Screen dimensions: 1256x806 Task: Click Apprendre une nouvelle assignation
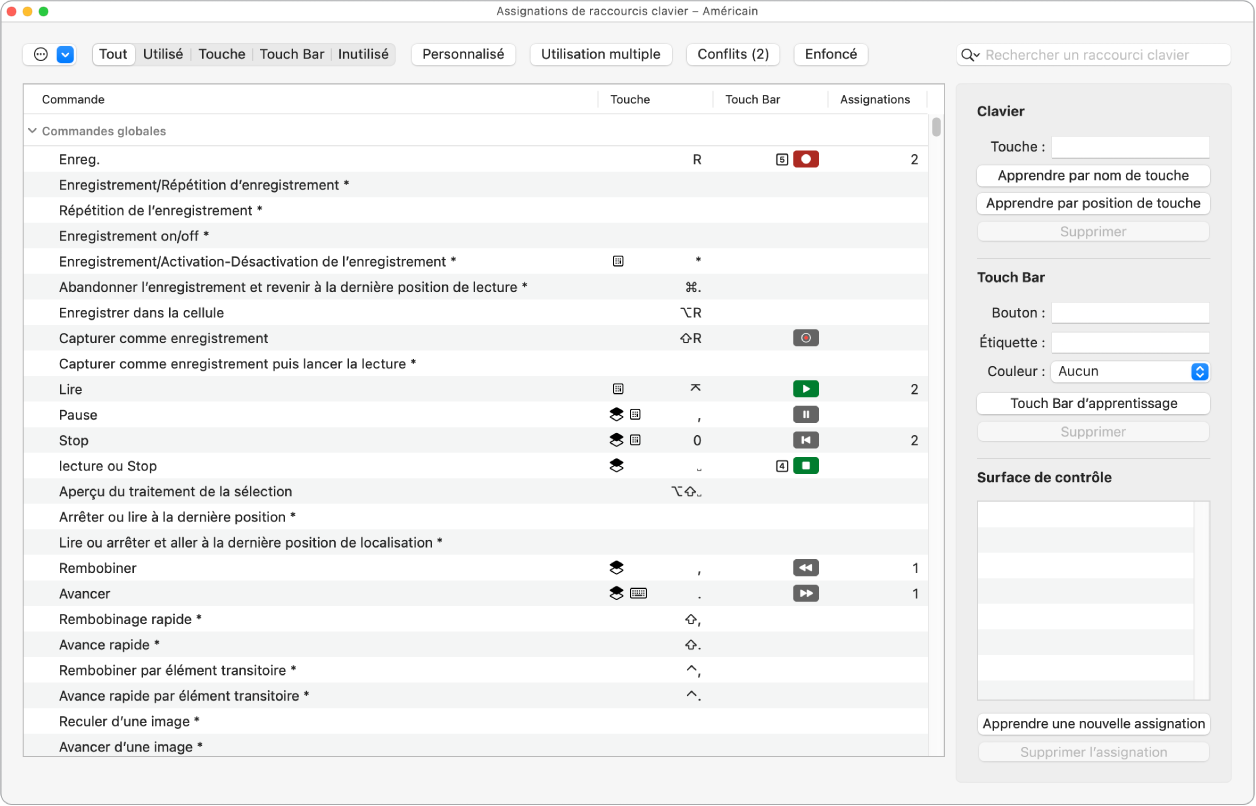[1092, 723]
